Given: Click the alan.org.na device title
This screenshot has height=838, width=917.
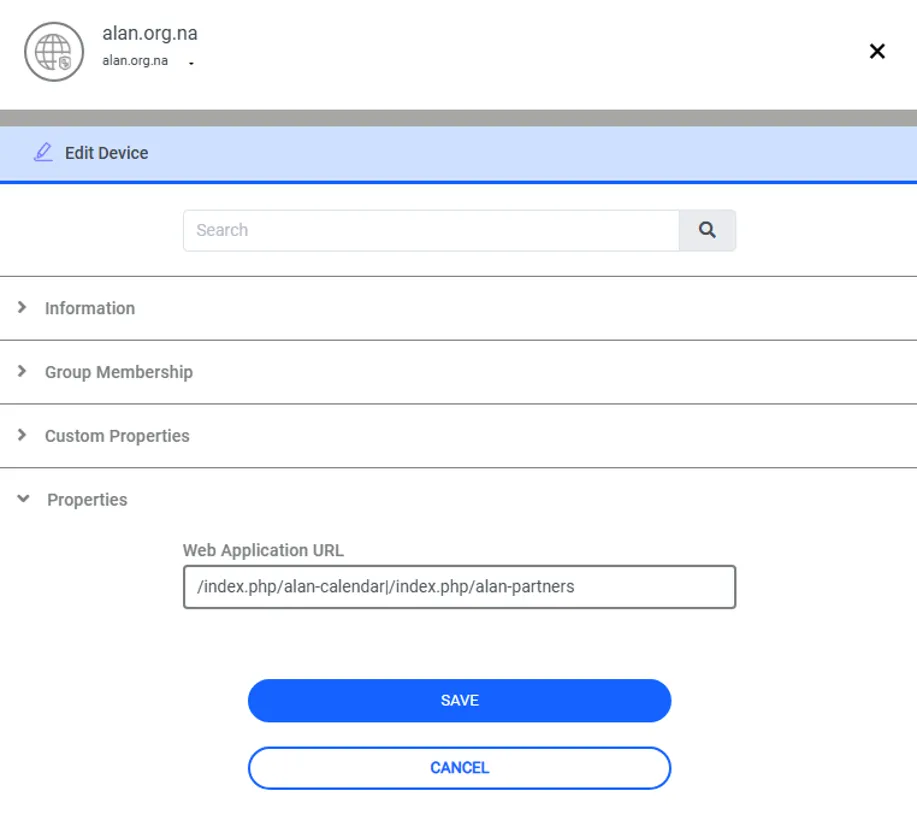Looking at the screenshot, I should (x=150, y=33).
